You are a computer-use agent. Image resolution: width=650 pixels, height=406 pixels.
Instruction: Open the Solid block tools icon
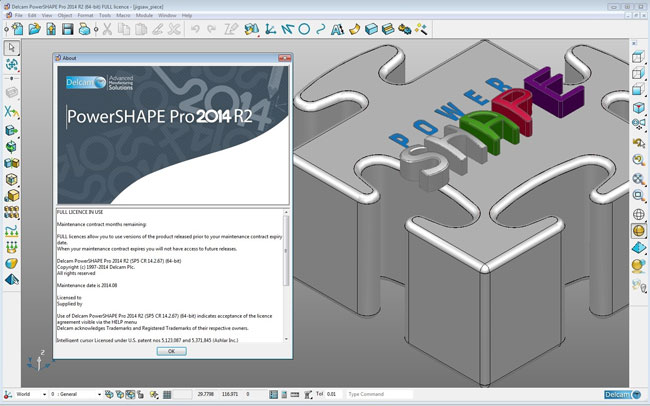371,29
